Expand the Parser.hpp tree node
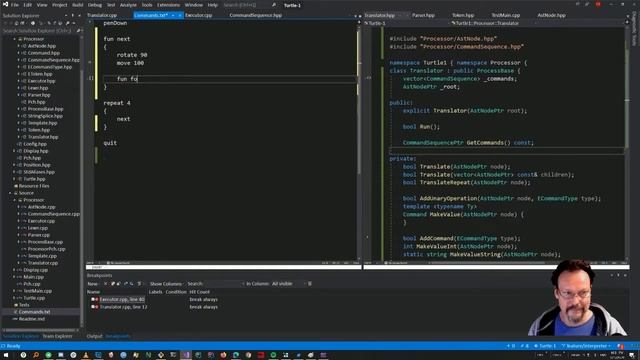The image size is (640, 360). click(x=18, y=95)
